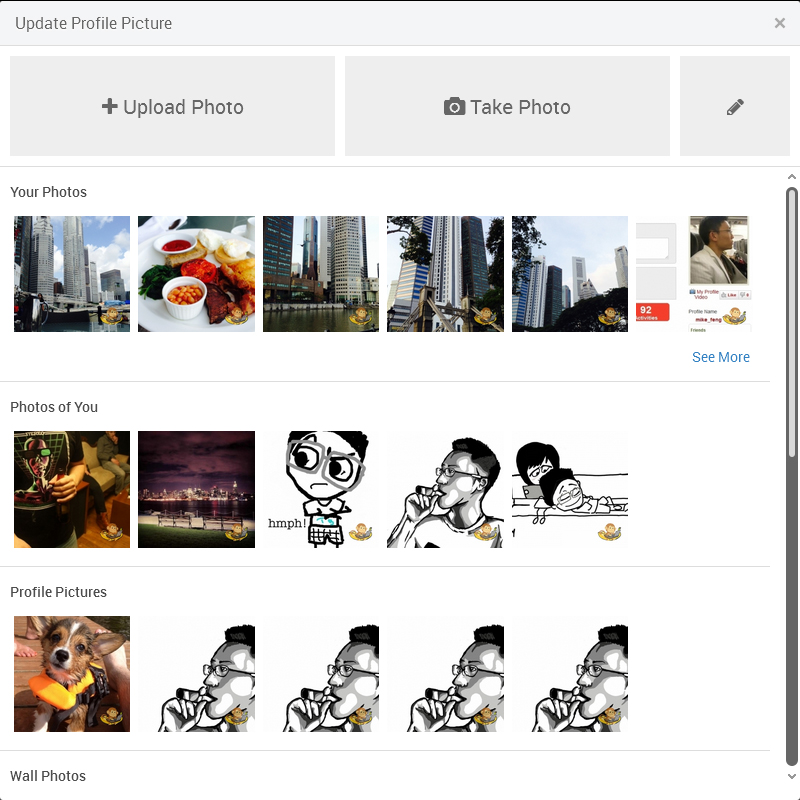Click the Upload Photo button
This screenshot has width=800, height=800.
(172, 106)
